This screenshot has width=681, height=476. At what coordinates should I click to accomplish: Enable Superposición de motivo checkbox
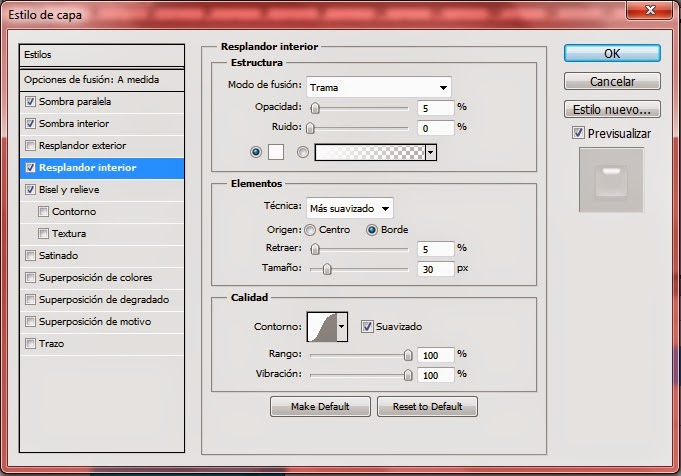tap(30, 322)
